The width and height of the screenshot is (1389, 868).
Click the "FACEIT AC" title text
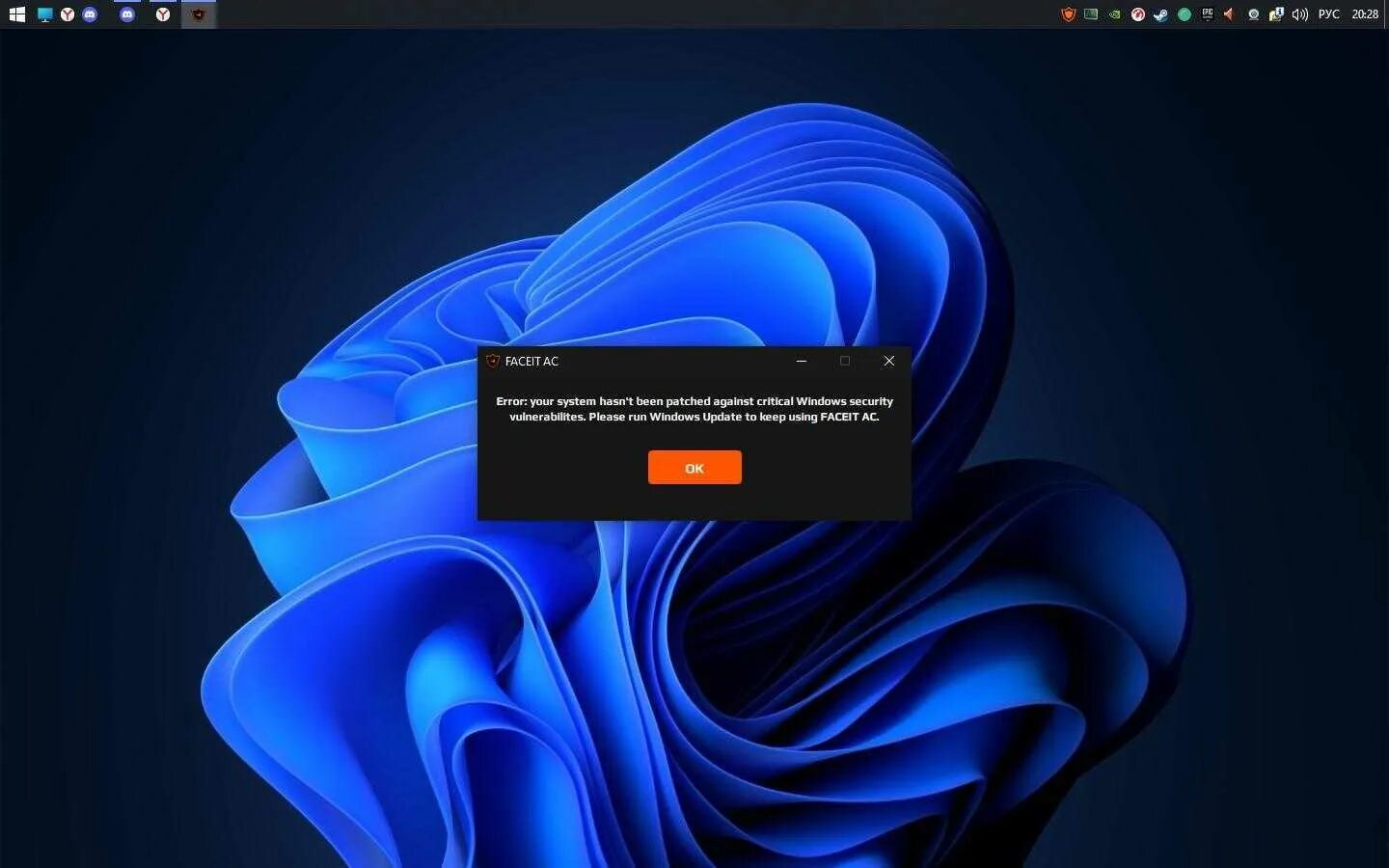(531, 362)
